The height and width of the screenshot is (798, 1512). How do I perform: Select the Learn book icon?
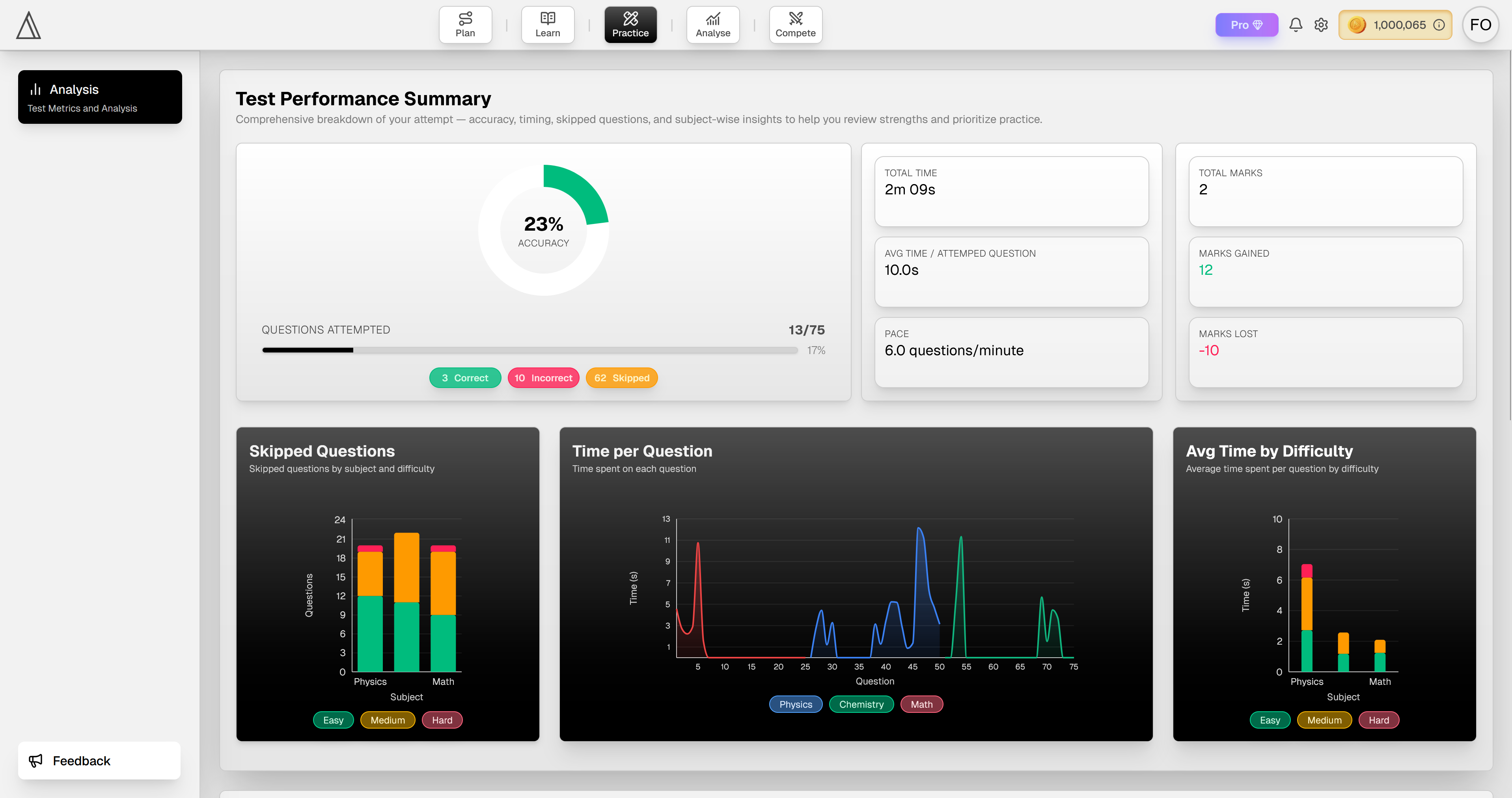coord(547,18)
